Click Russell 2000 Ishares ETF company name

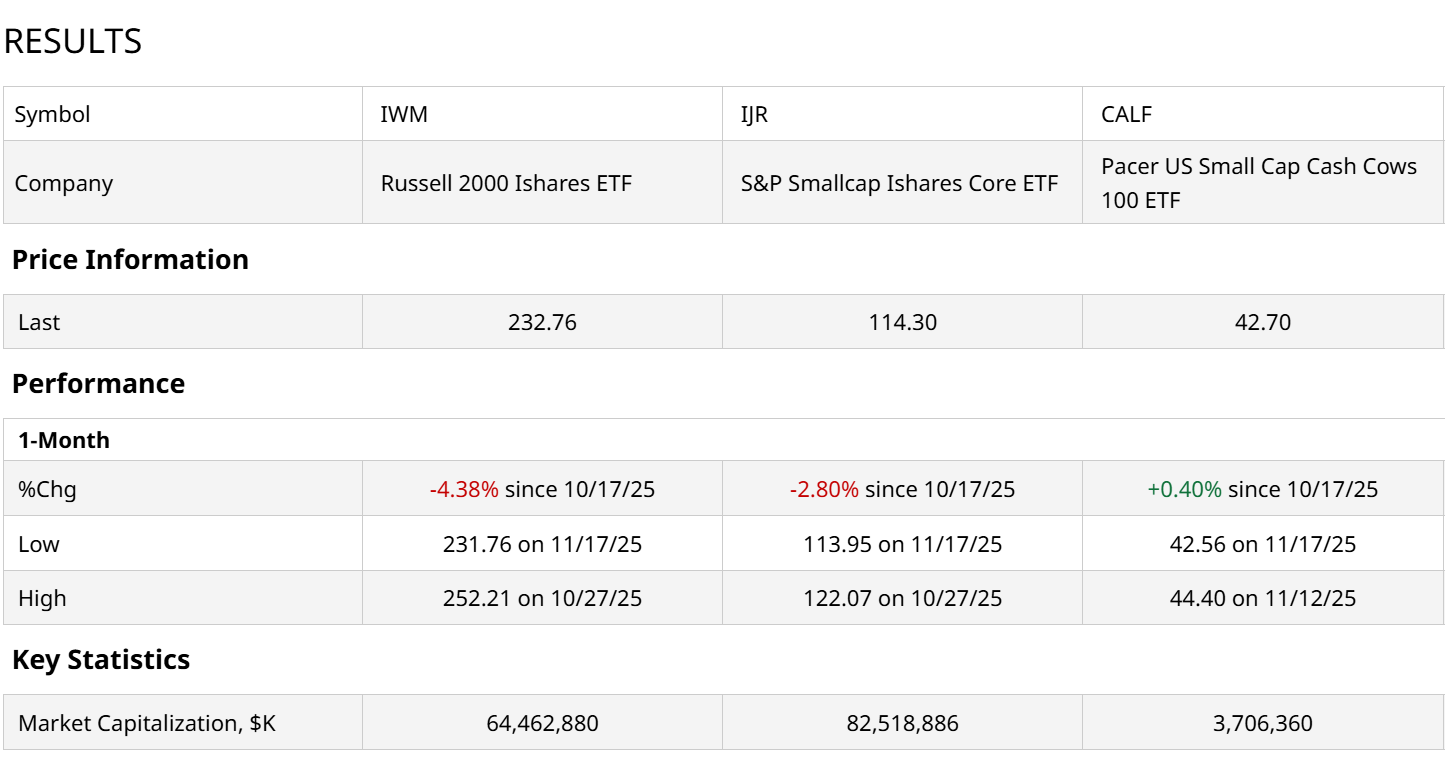tap(506, 183)
